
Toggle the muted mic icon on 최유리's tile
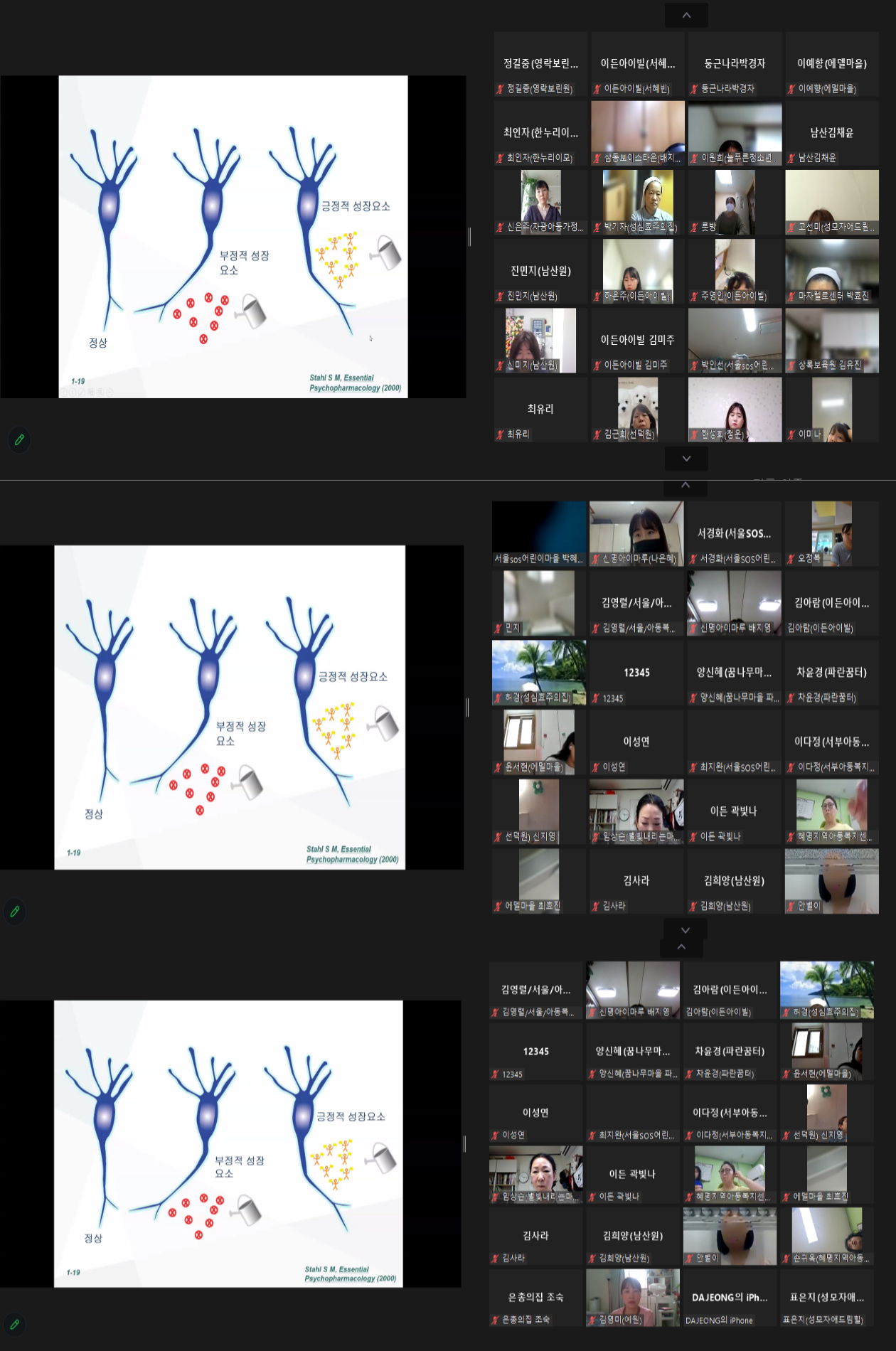pos(500,434)
